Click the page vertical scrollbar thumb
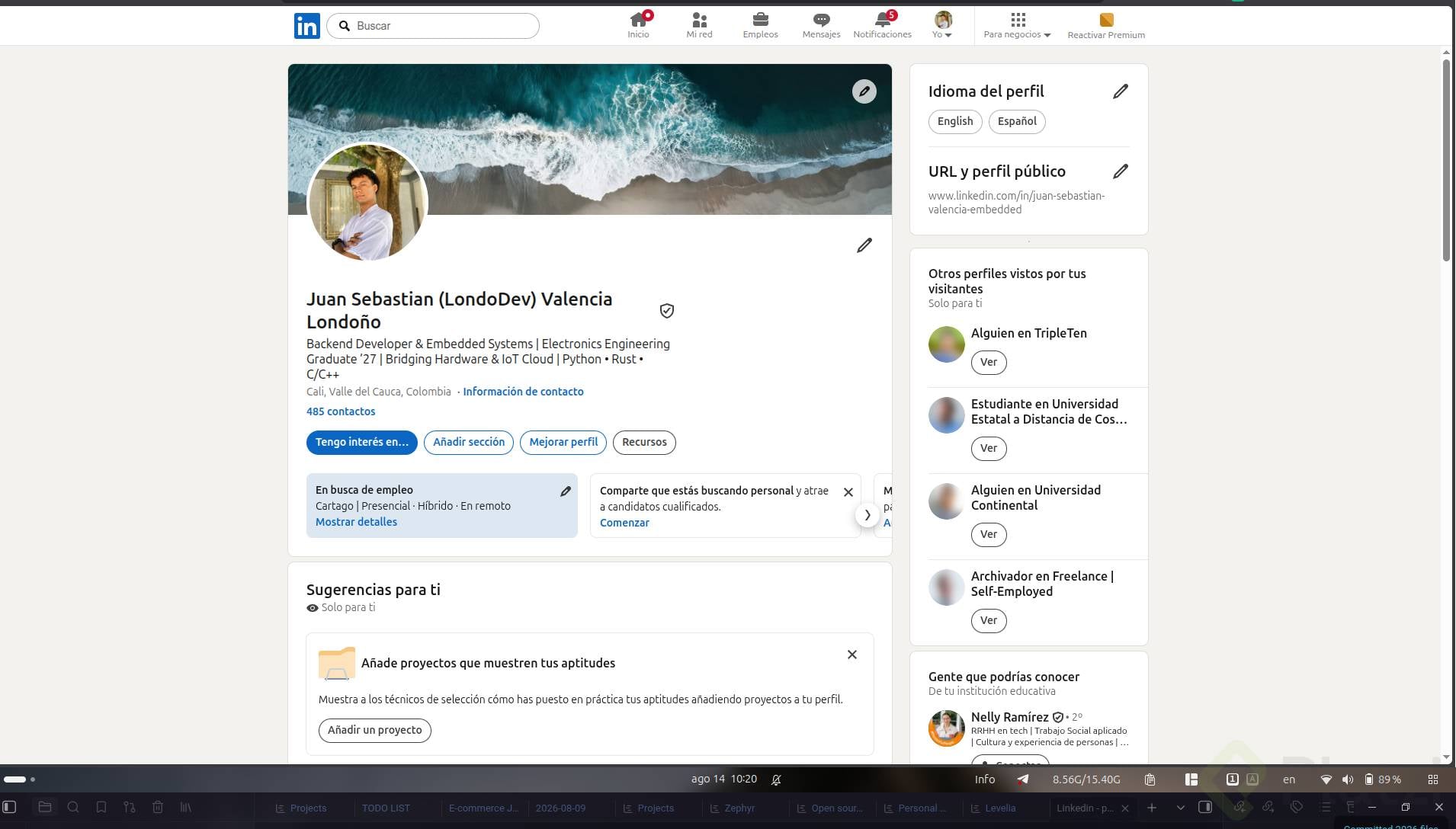The image size is (1456, 829). pos(1446,160)
